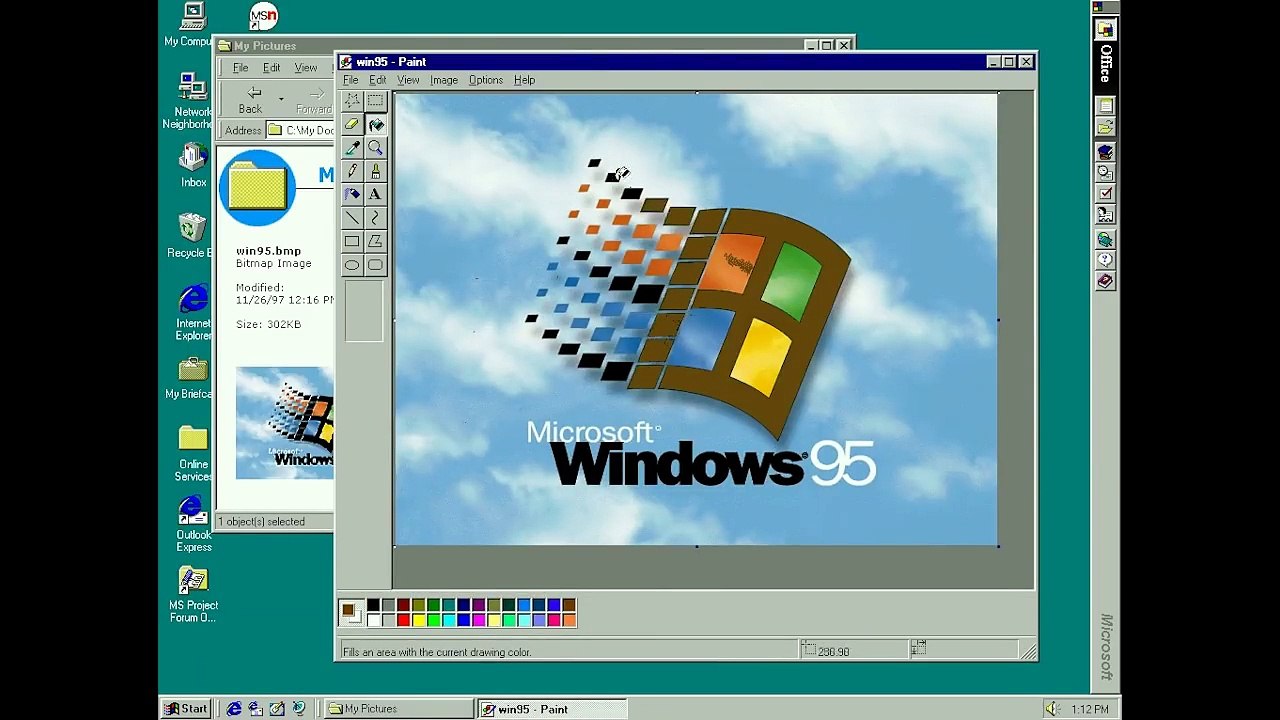Click the red checkmark icon on Office bar

1105,194
